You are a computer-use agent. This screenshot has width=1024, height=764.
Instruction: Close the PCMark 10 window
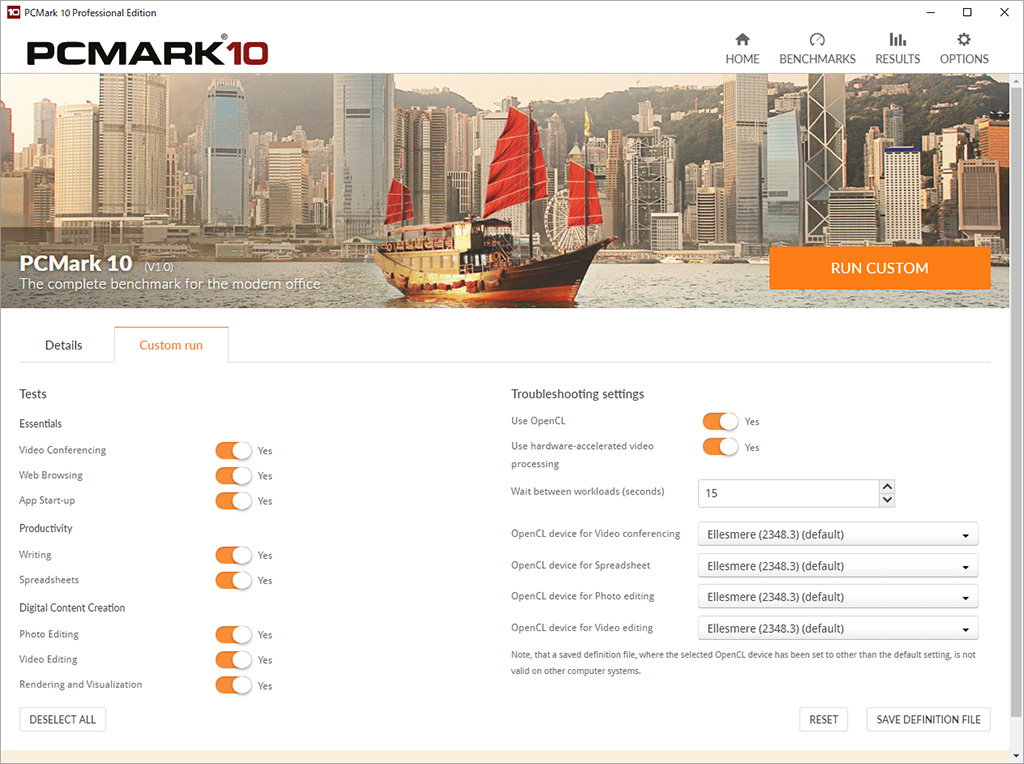(1004, 12)
